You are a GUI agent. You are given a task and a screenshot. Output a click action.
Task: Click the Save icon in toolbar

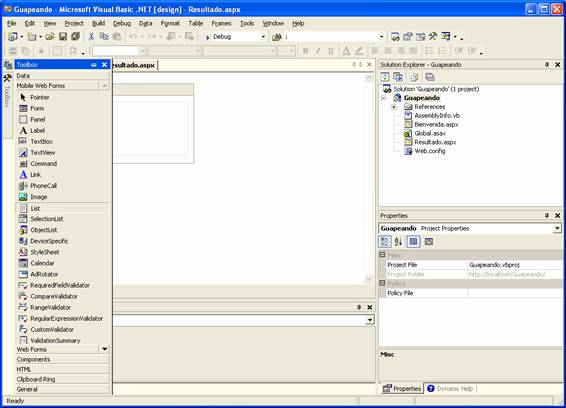63,36
